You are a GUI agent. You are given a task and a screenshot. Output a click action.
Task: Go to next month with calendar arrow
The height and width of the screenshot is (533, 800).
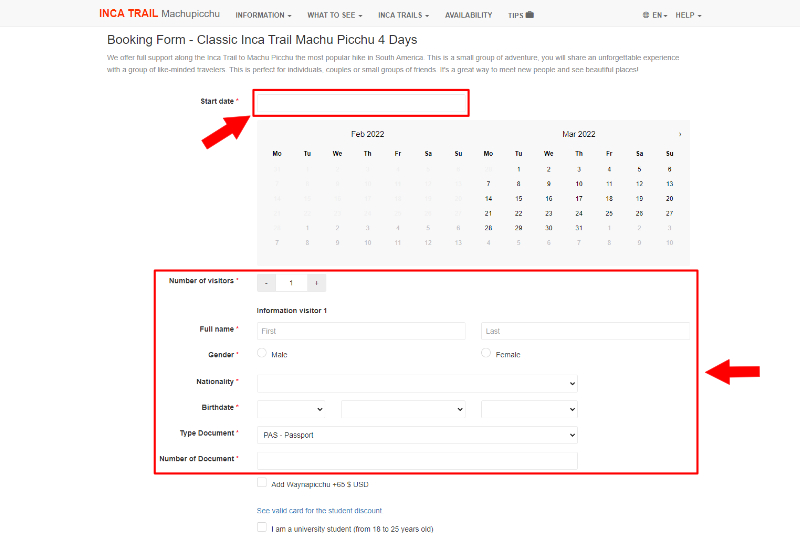coord(680,134)
